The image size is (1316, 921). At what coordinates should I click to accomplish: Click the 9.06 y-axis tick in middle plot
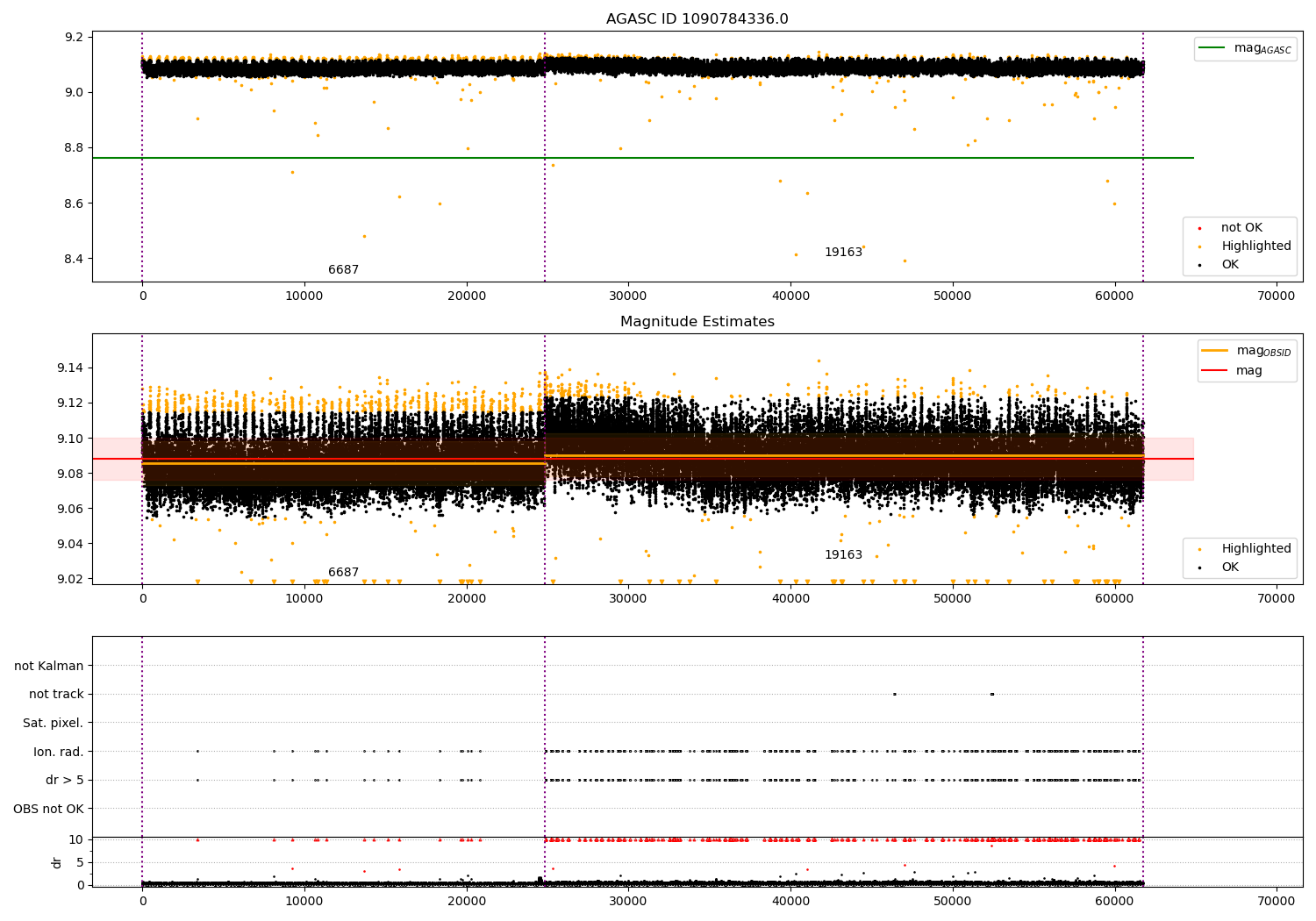[70, 509]
